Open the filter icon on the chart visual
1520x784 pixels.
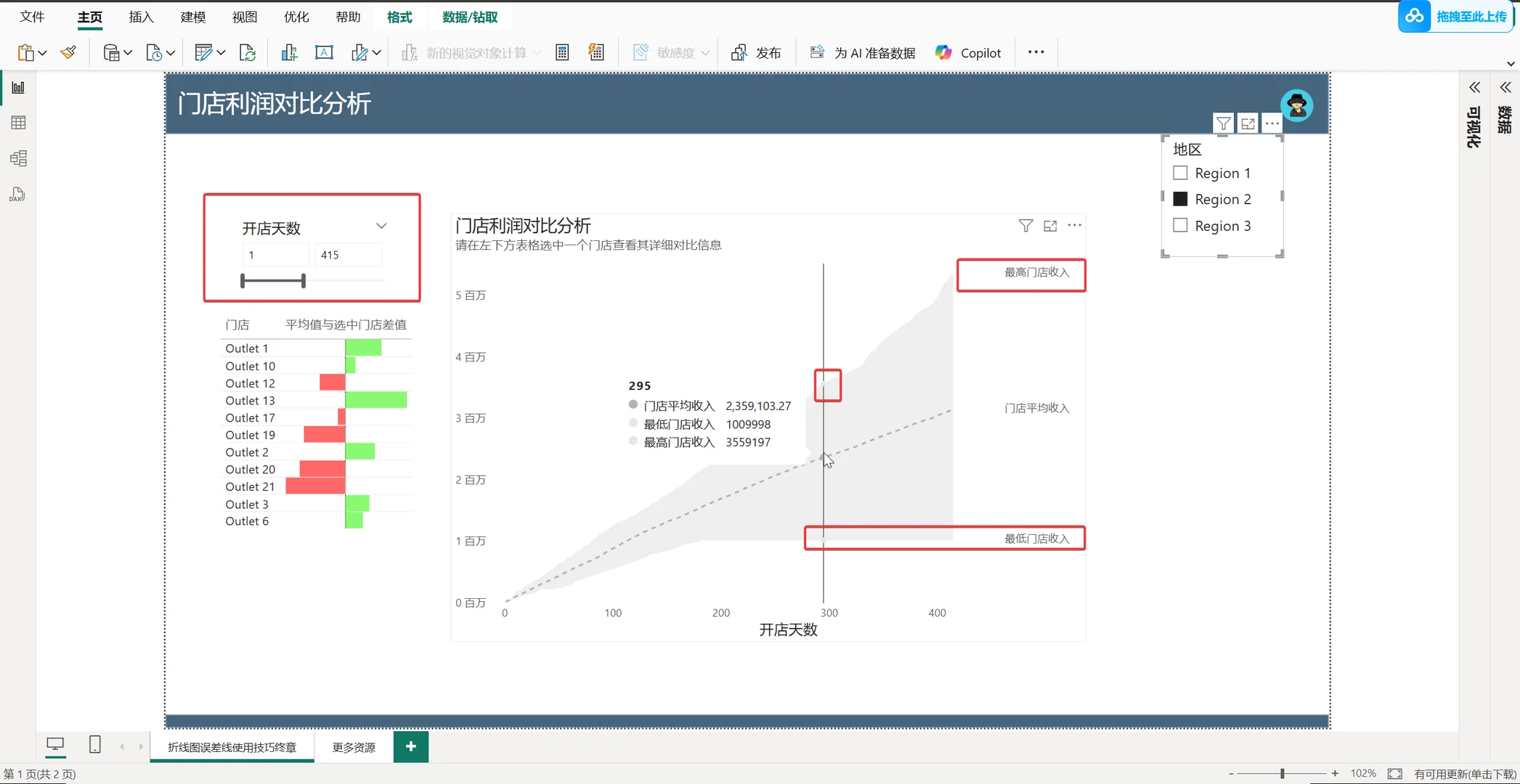[x=1025, y=225]
